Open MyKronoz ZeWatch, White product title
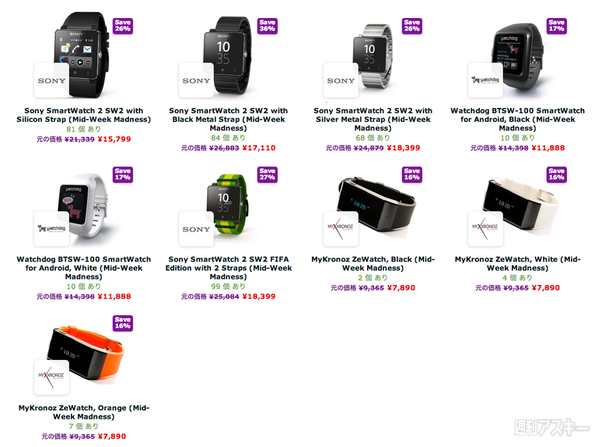This screenshot has width=600, height=447. [517, 263]
